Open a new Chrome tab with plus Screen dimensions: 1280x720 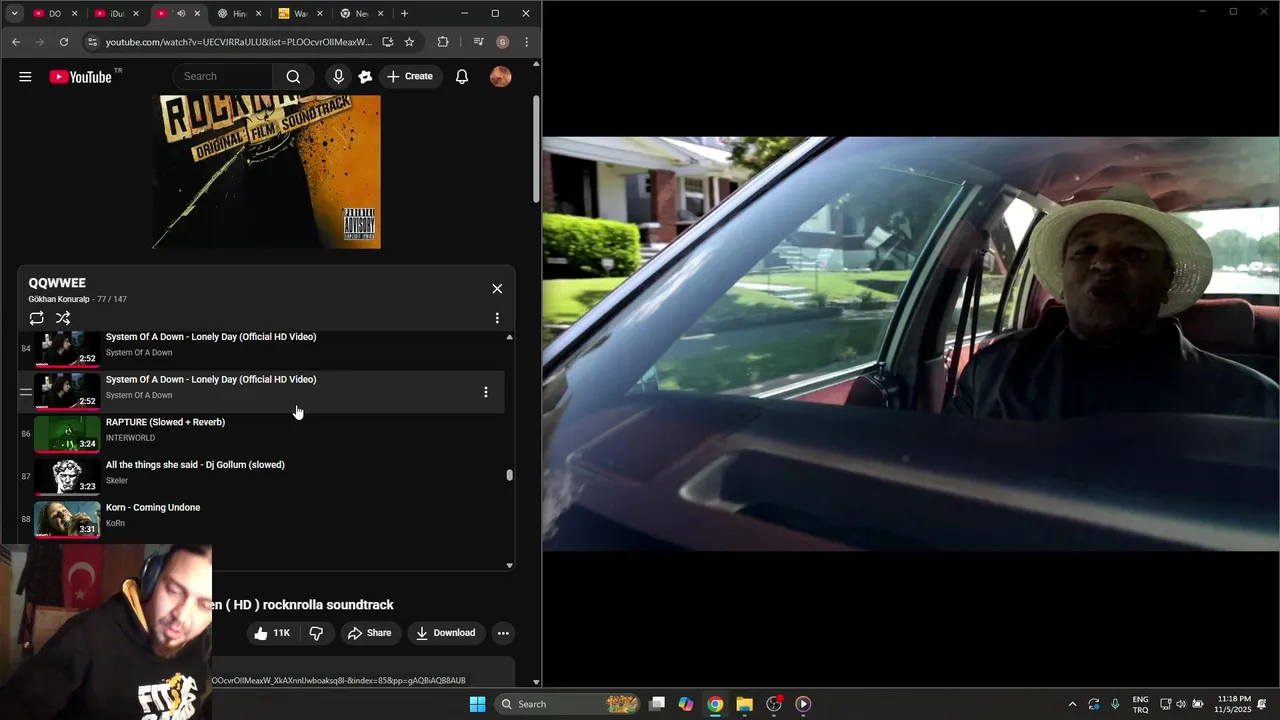coord(404,14)
